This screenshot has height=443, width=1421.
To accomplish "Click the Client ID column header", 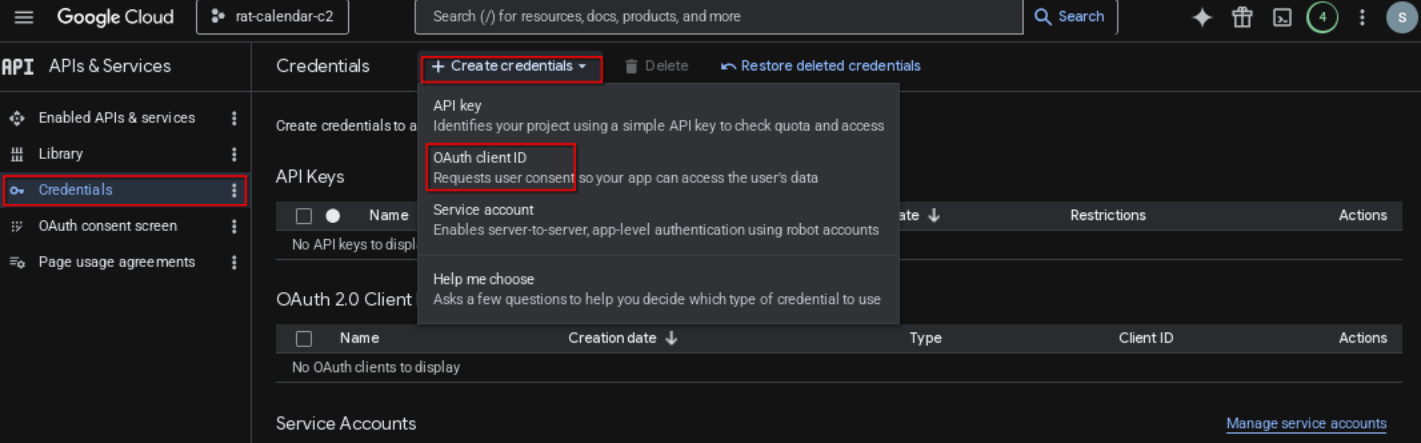I will pyautogui.click(x=1146, y=338).
